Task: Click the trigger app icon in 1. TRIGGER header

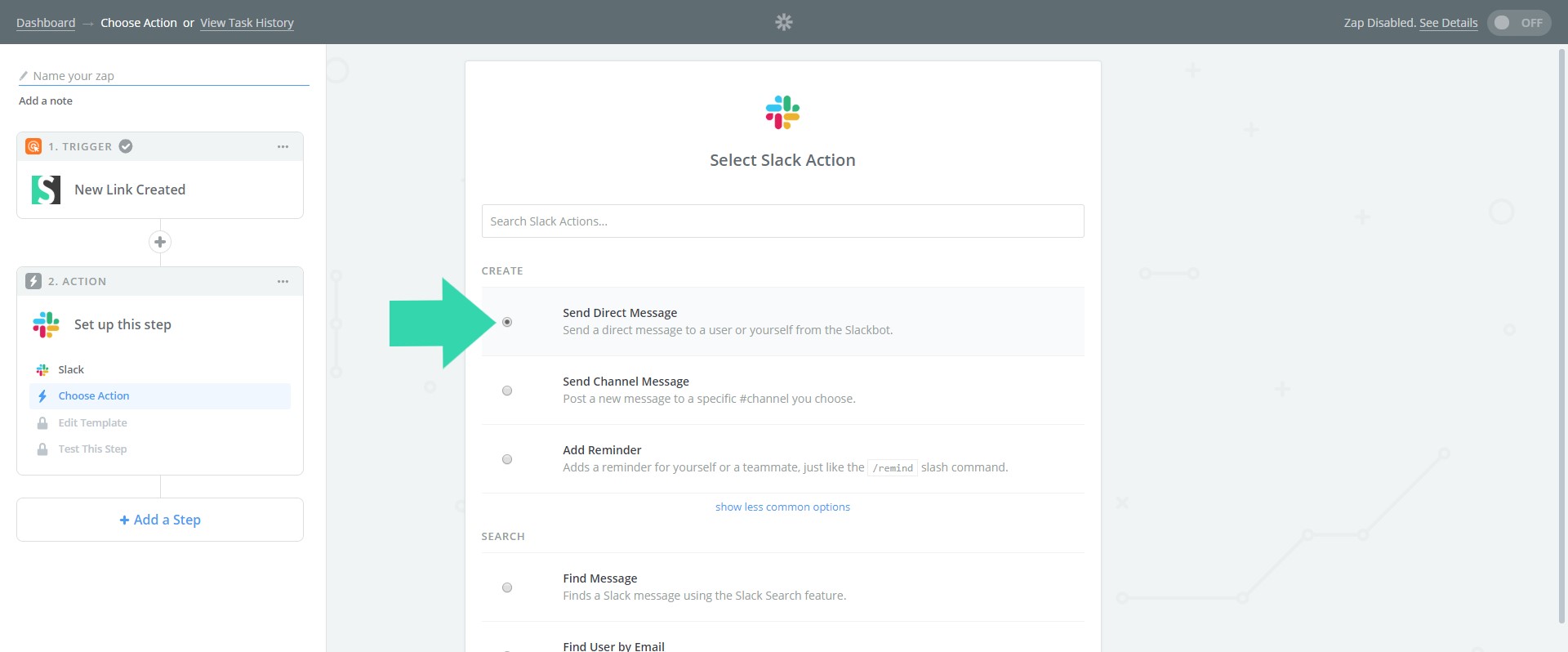Action: pyautogui.click(x=33, y=146)
